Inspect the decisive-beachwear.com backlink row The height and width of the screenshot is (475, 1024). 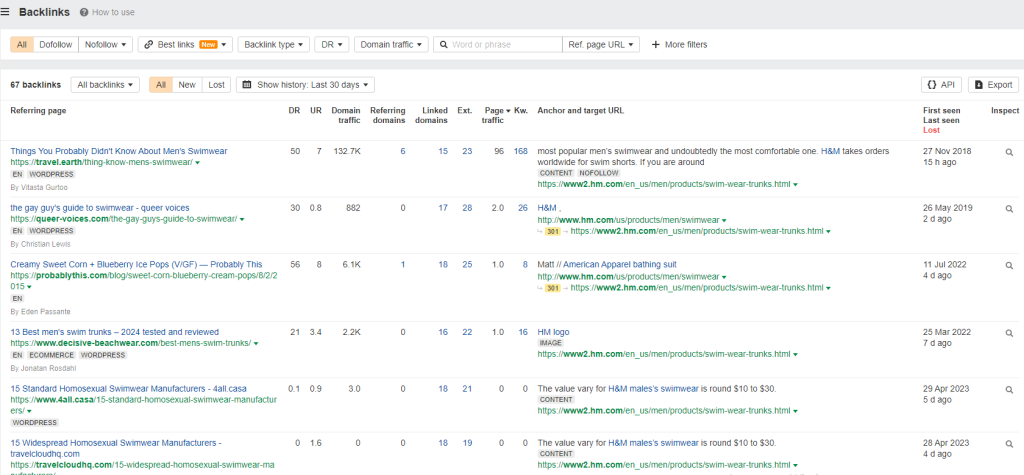point(1008,332)
